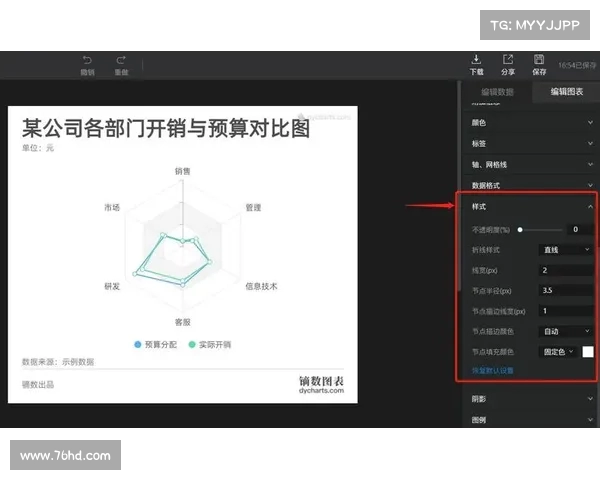
Task: Expand the 标签 section
Action: (x=530, y=143)
